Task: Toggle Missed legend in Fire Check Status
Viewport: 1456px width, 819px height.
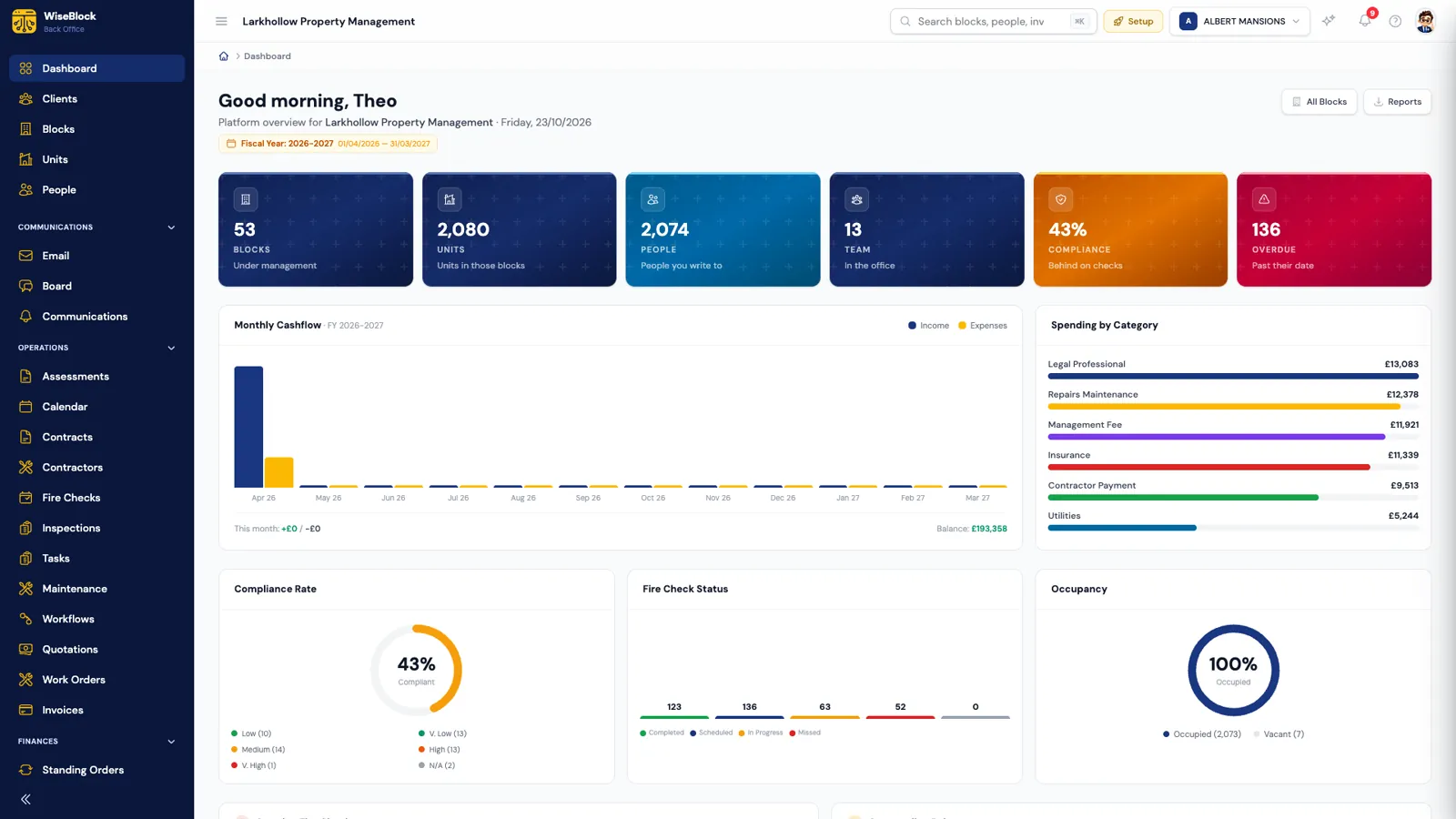Action: pos(804,733)
